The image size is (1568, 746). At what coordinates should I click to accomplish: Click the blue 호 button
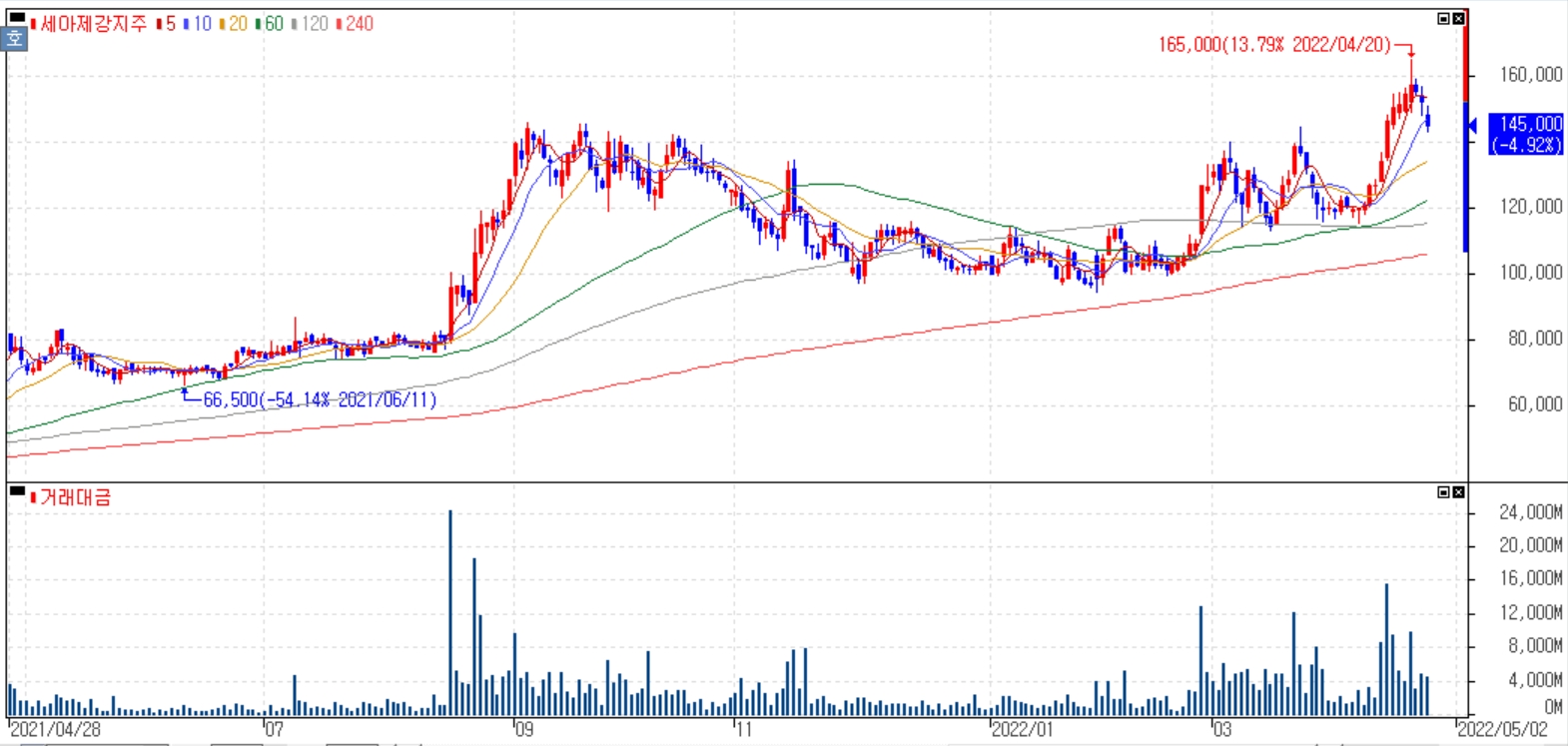pos(14,39)
